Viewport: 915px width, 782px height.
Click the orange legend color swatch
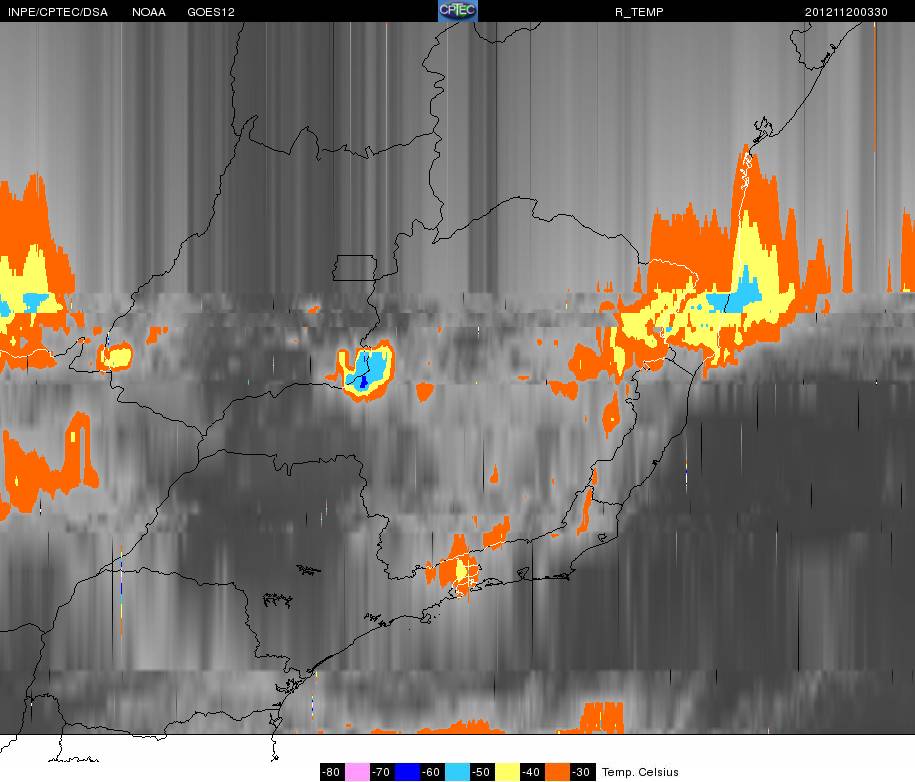(557, 771)
